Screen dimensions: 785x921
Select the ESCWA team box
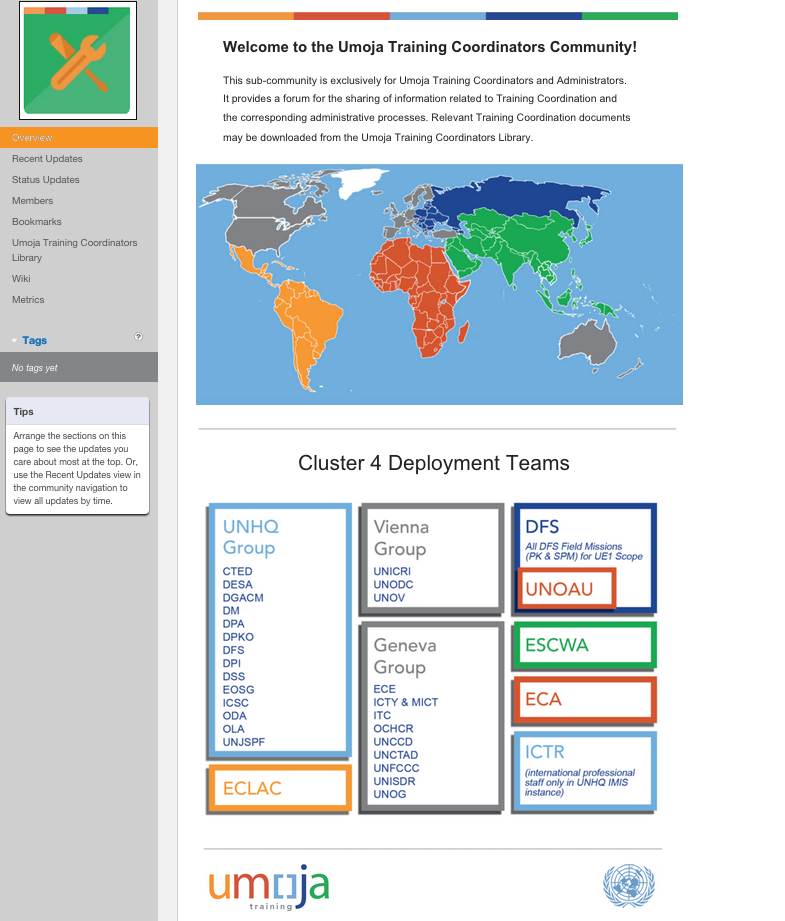coord(584,645)
